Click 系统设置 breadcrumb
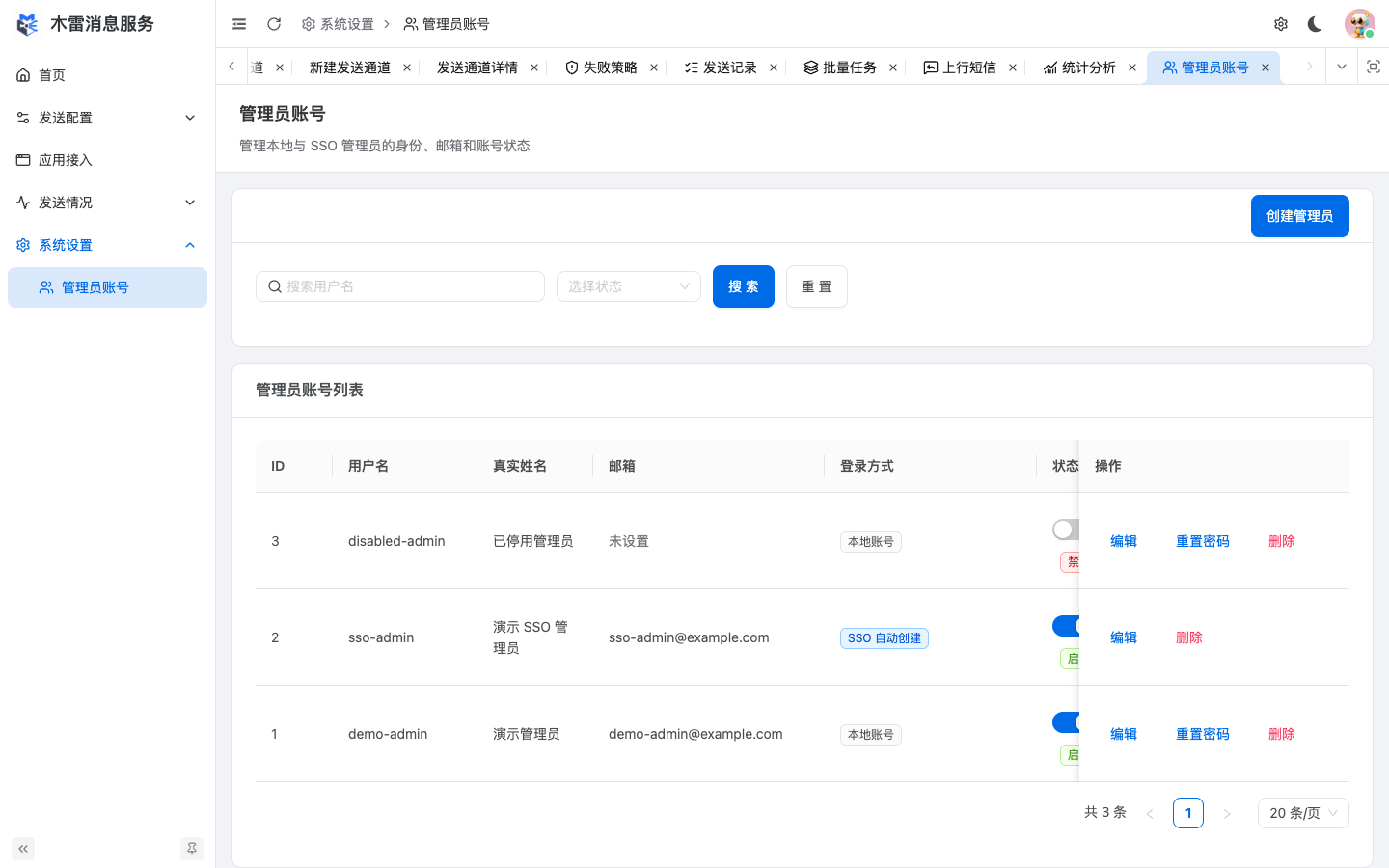 tap(338, 24)
